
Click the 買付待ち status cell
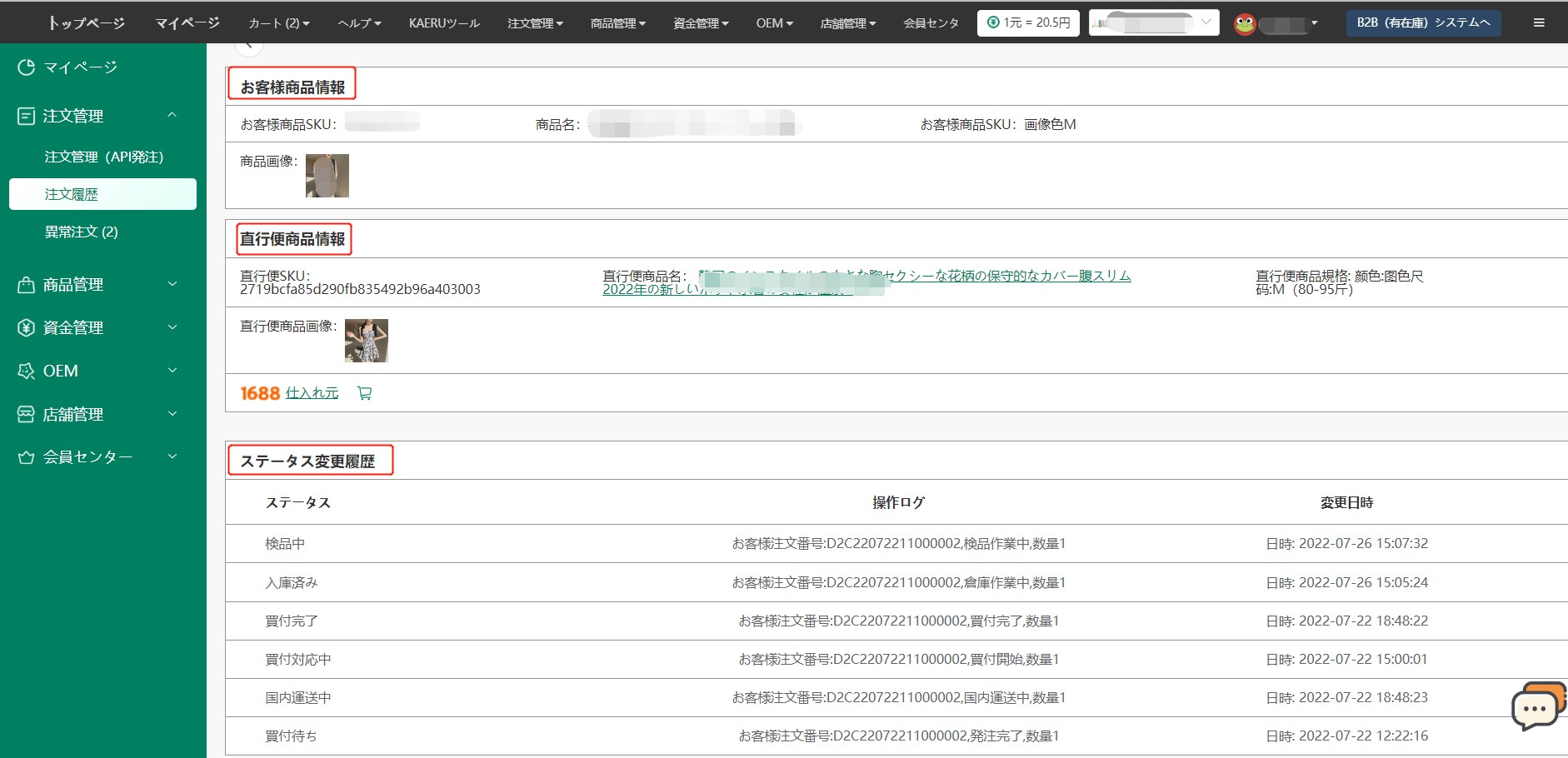pyautogui.click(x=291, y=736)
